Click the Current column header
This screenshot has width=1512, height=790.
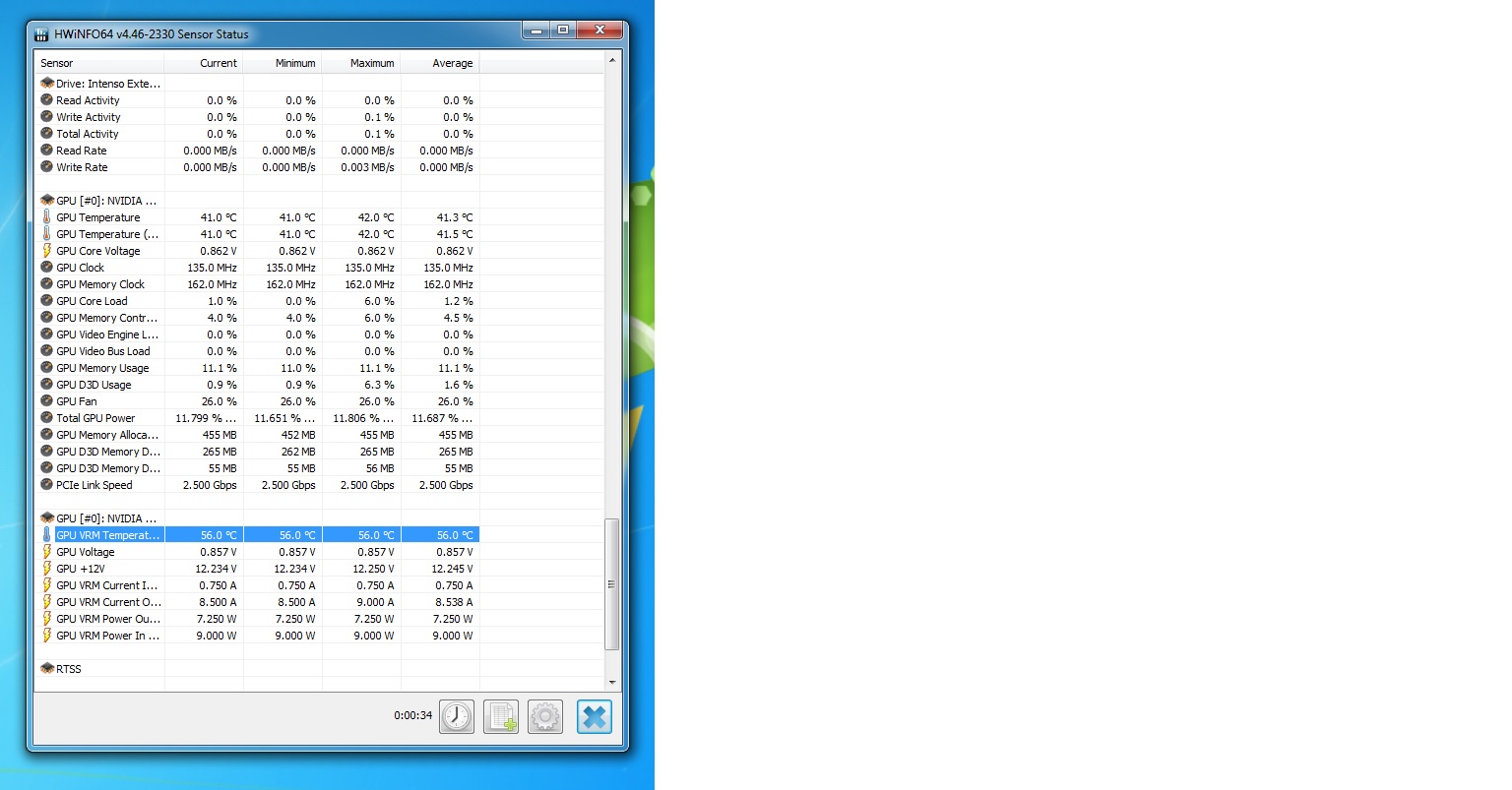click(204, 63)
